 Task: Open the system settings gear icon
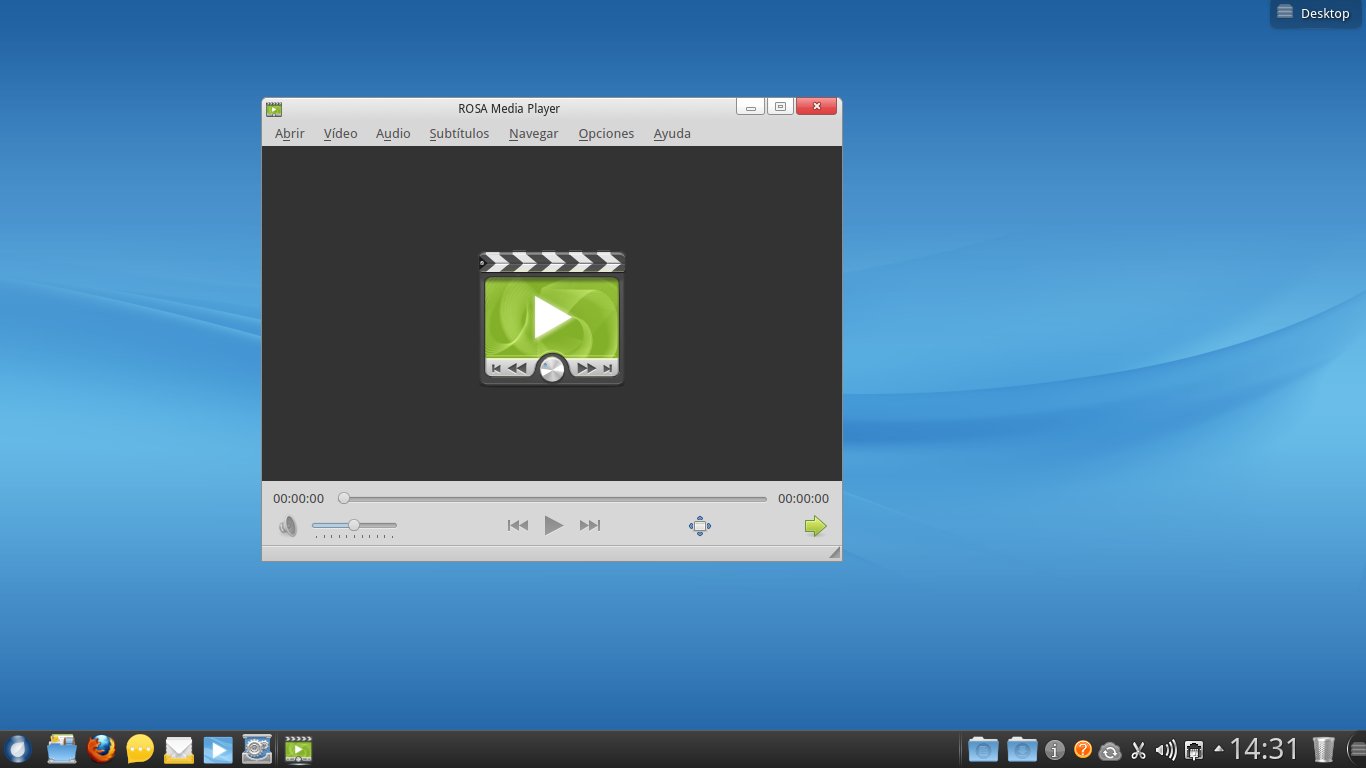point(257,749)
